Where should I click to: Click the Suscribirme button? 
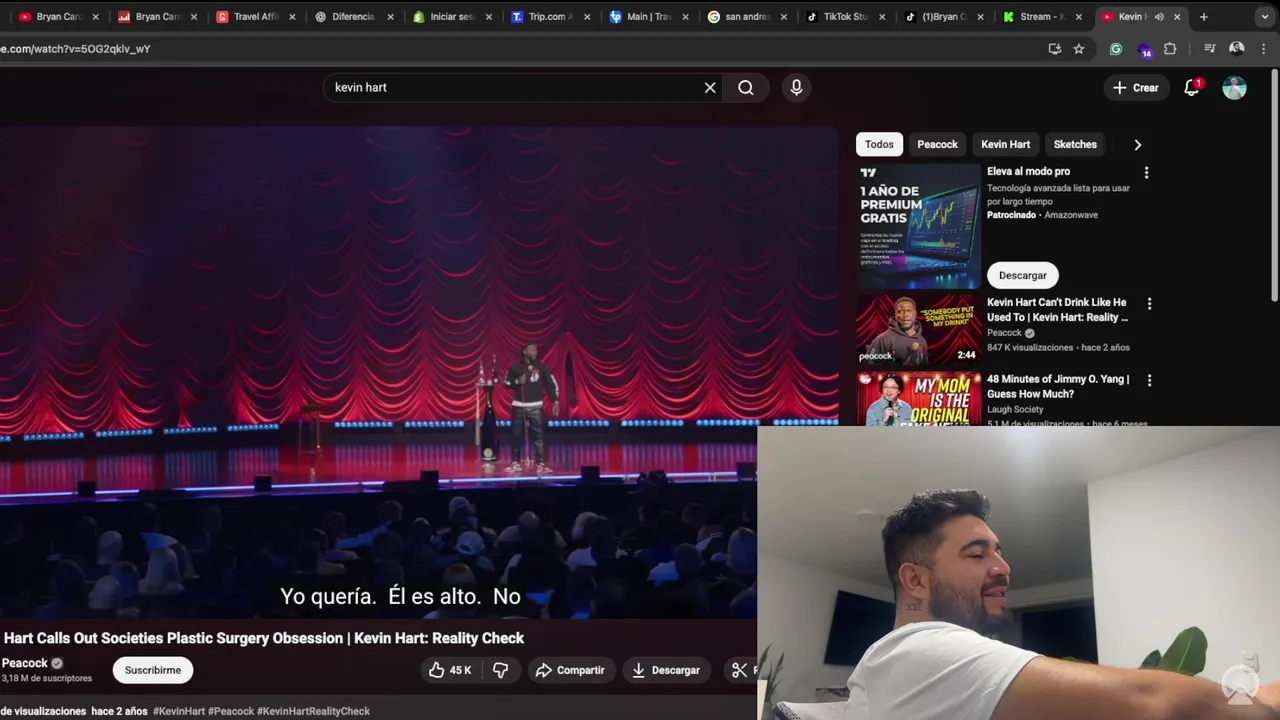[x=153, y=670]
